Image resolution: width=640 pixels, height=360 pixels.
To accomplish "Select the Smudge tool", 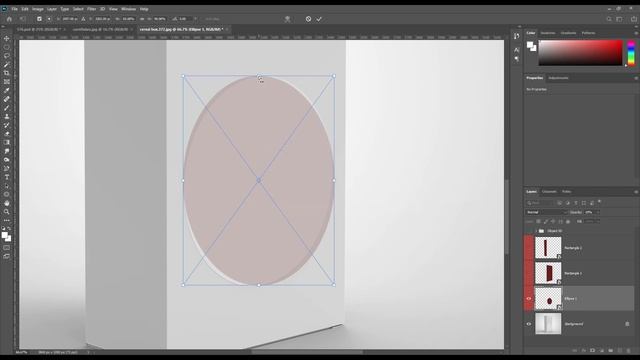I will click(7, 151).
